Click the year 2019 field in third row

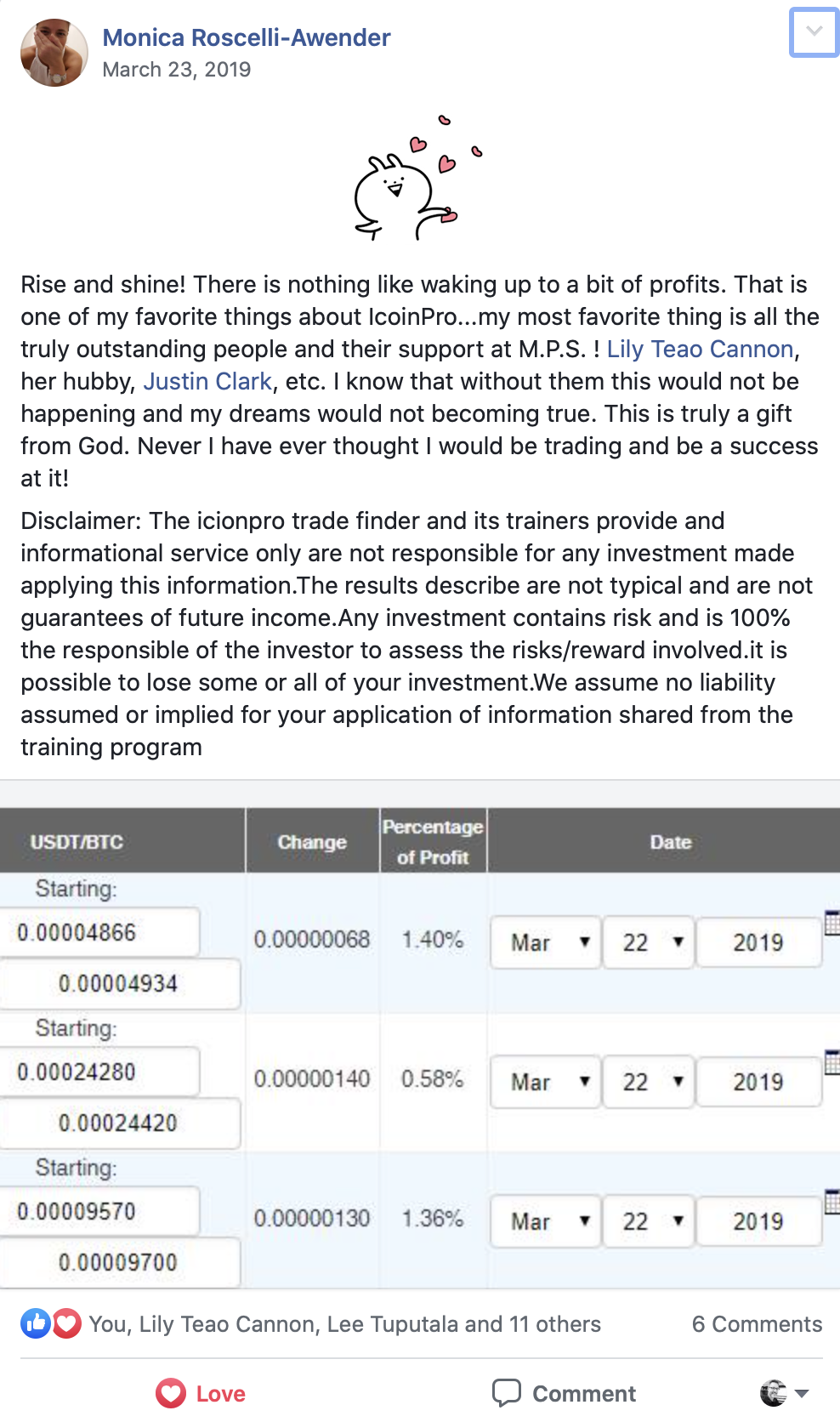tap(758, 1221)
